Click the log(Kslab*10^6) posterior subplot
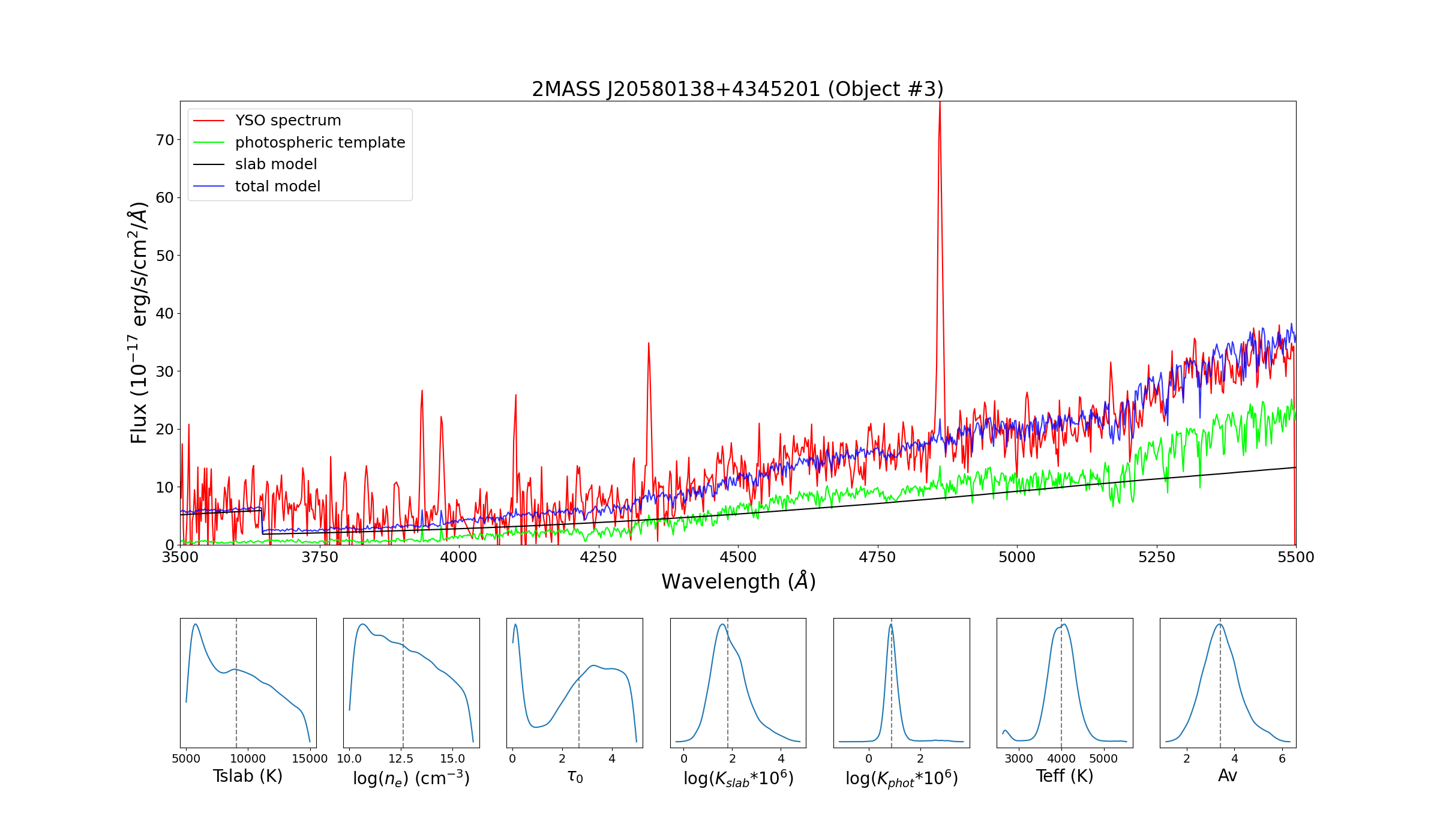 738,683
